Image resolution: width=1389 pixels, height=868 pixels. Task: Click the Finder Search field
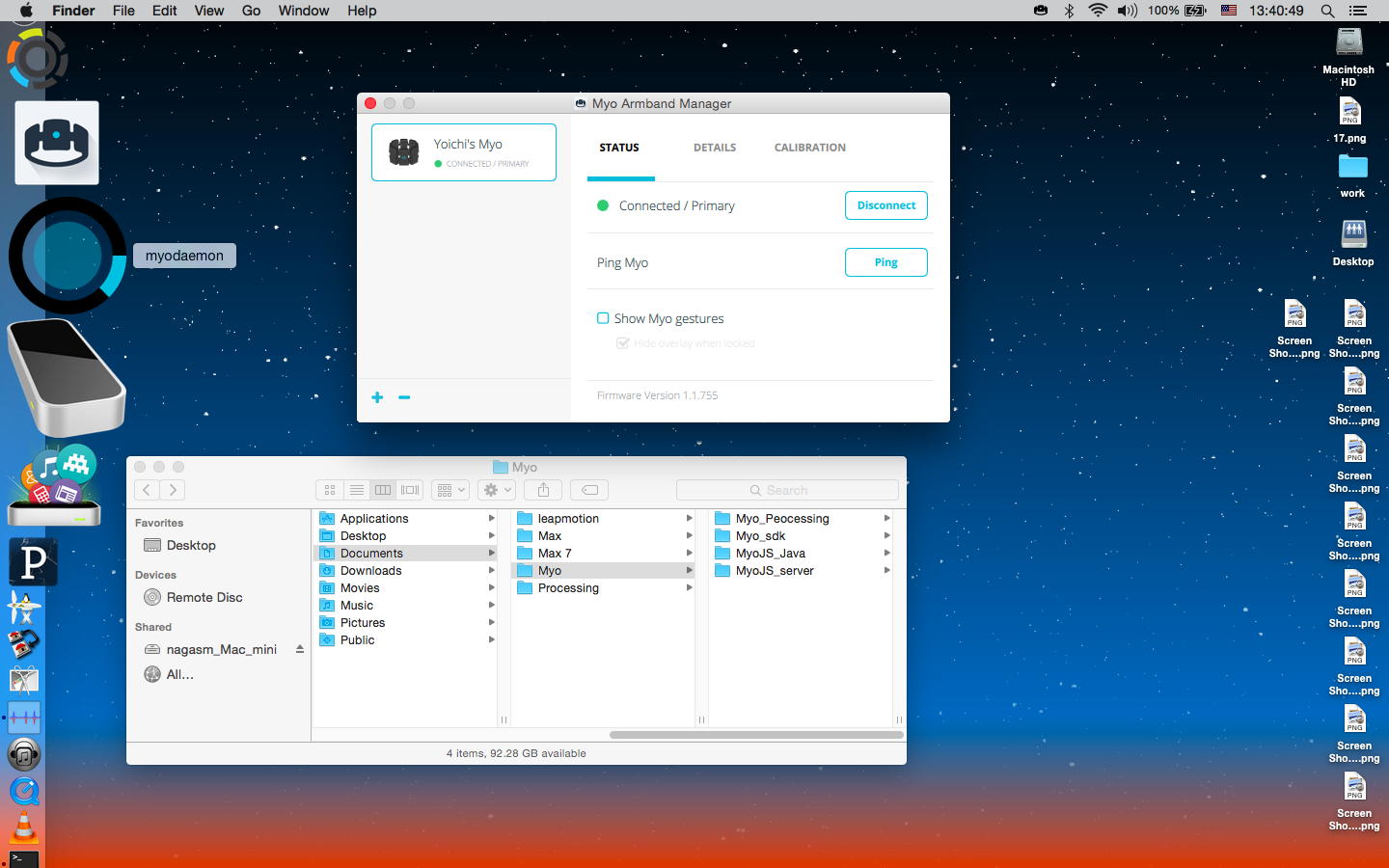[x=787, y=490]
